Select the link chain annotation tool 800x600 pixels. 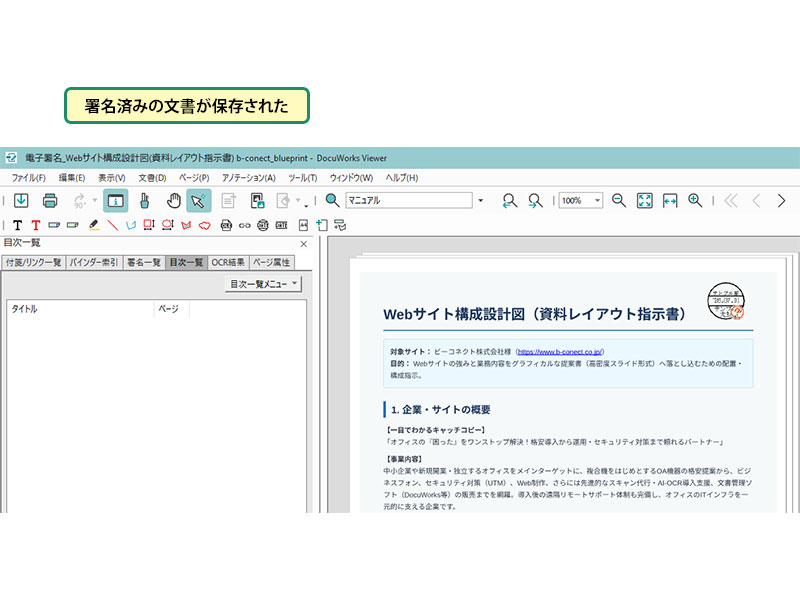245,225
